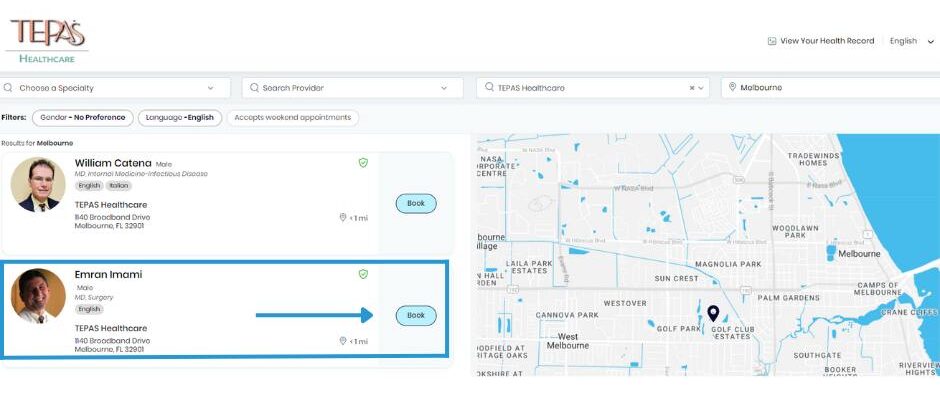Click Palm Gardens label on the map
Screen dimensions: 940x396
coord(788,298)
